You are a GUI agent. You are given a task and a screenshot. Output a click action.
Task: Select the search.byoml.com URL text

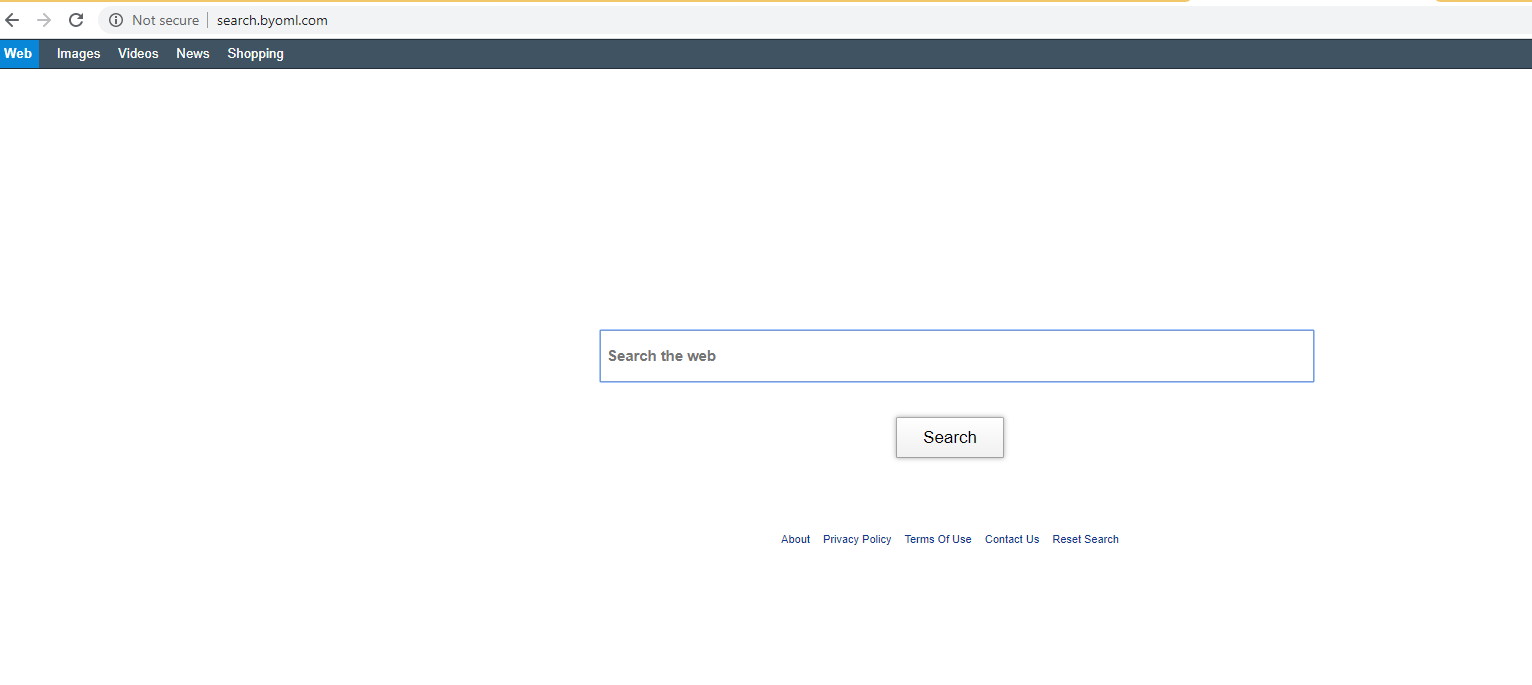point(272,20)
